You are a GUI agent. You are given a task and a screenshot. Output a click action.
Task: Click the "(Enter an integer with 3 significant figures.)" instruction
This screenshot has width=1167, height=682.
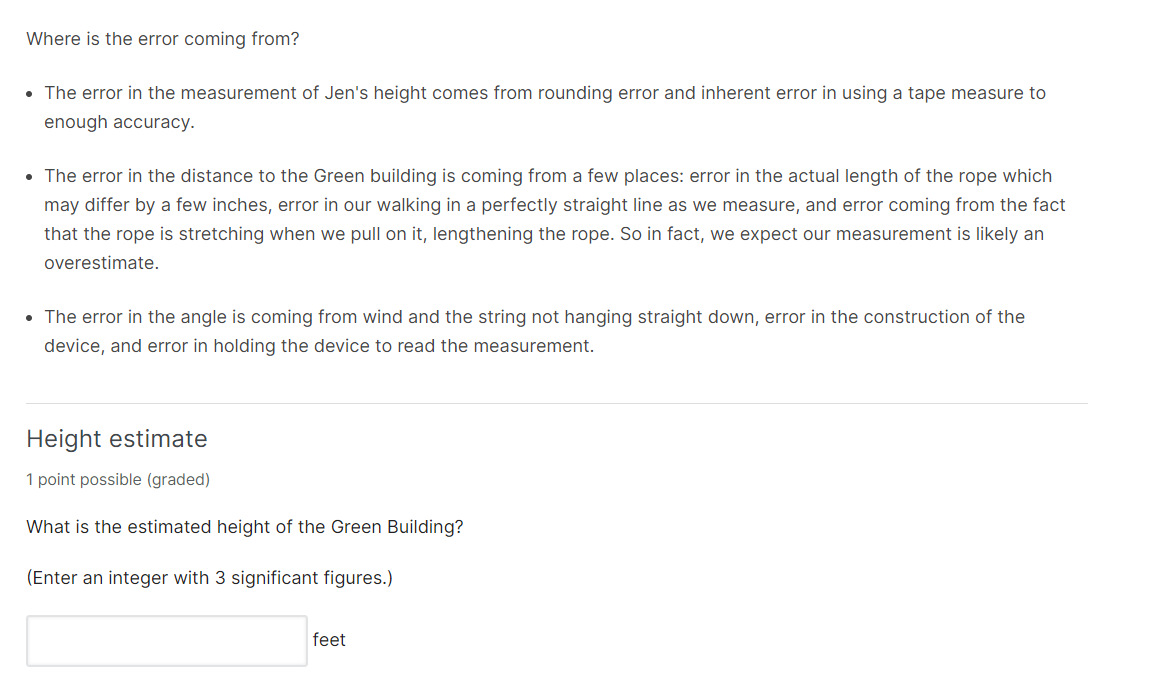(x=210, y=577)
